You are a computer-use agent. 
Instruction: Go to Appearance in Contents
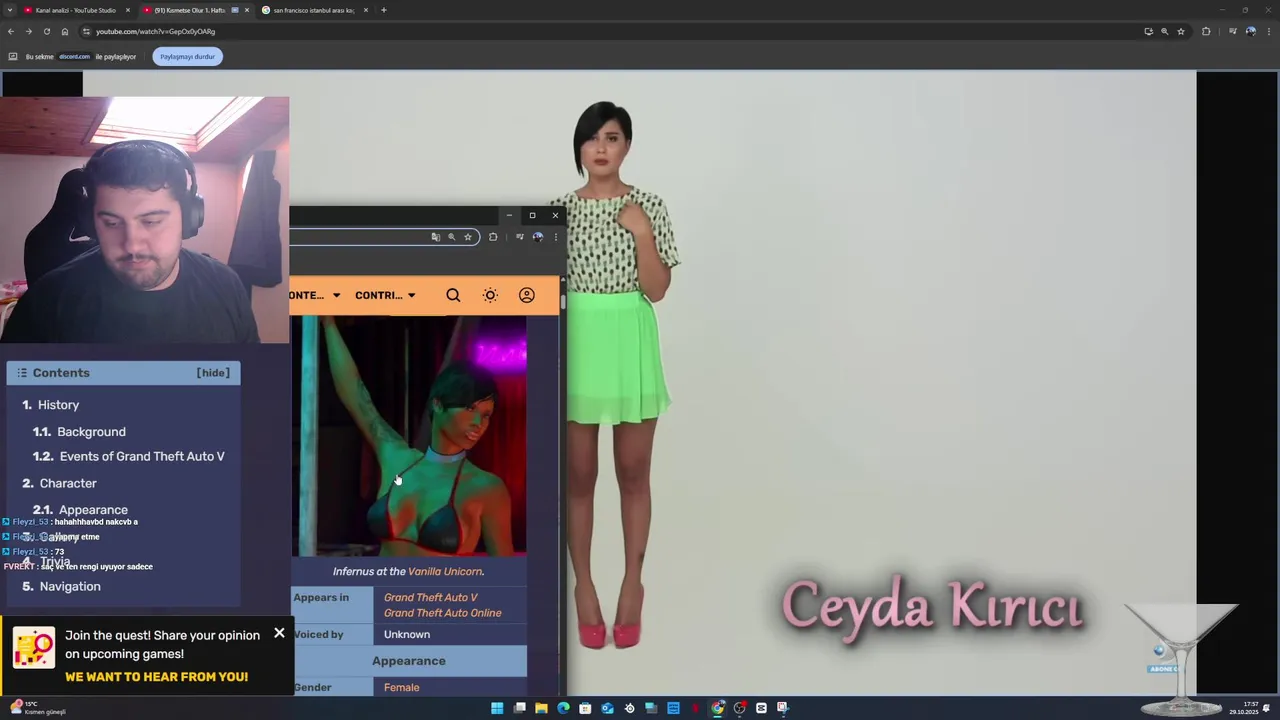coord(93,510)
